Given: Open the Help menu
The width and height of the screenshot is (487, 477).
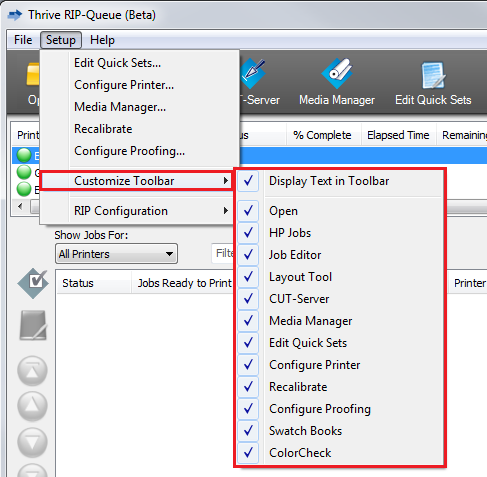Looking at the screenshot, I should point(102,40).
